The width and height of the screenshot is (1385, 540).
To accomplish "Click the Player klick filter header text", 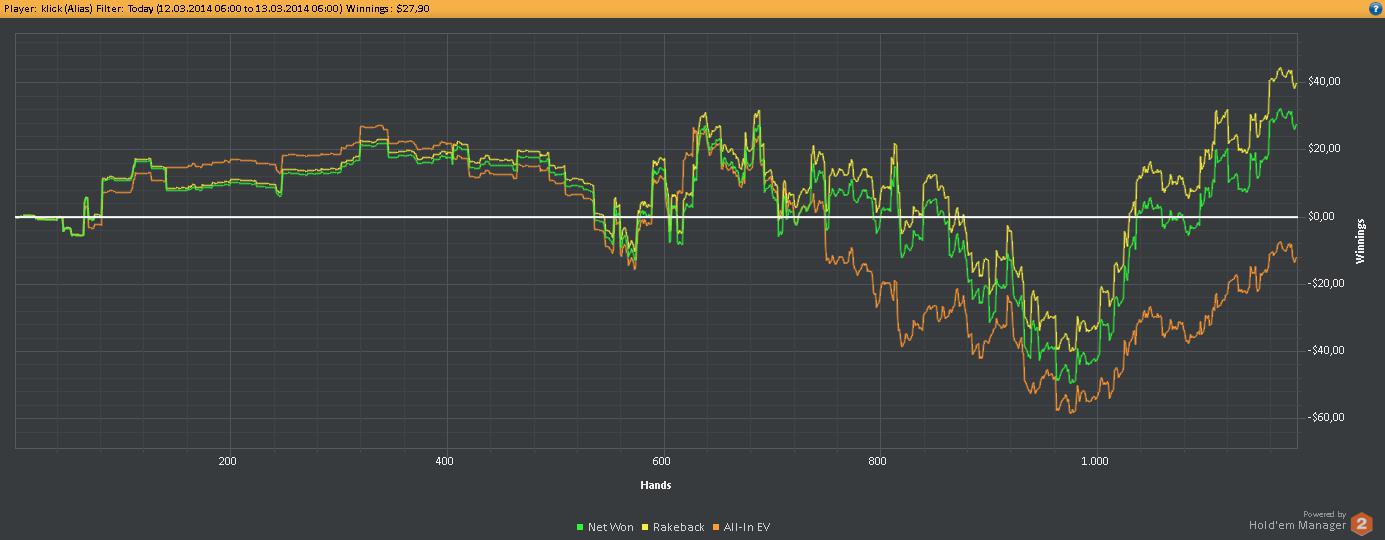I will pos(216,8).
